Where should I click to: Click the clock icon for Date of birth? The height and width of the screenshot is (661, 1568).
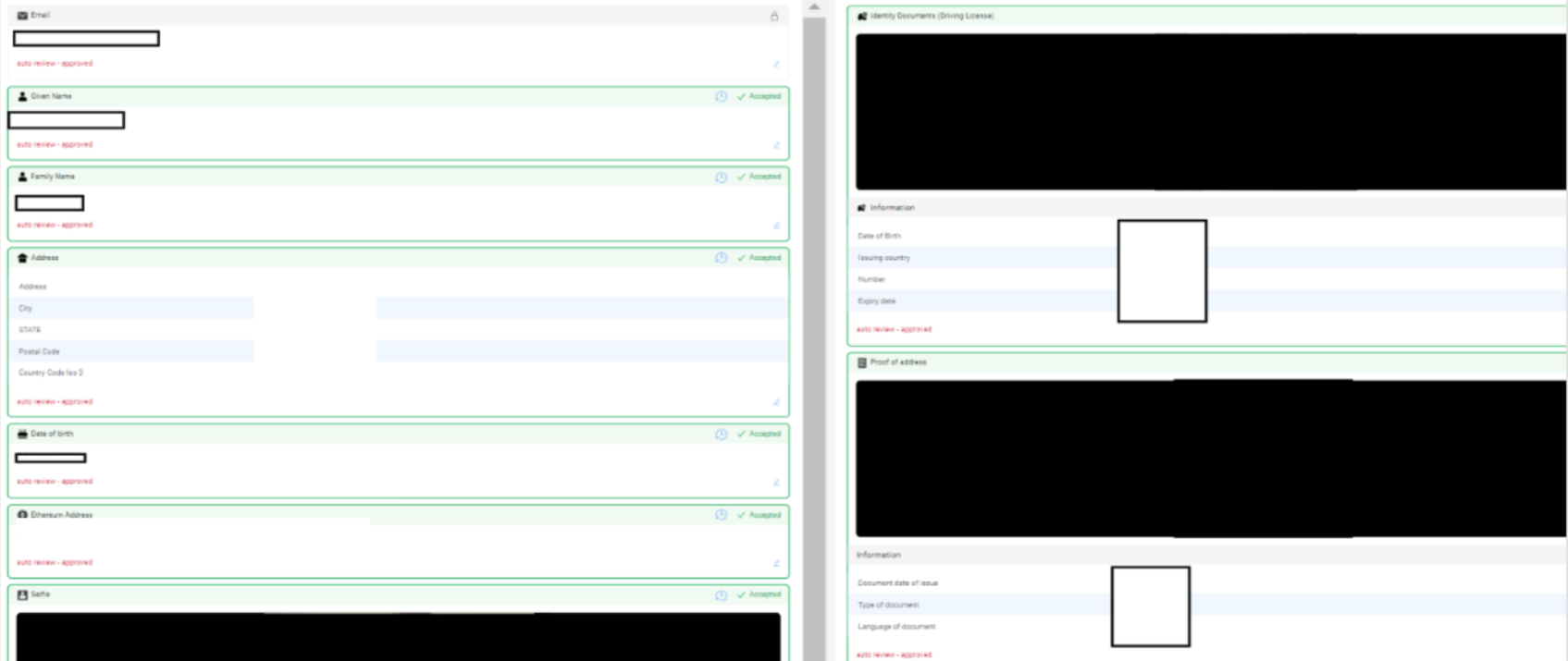721,434
